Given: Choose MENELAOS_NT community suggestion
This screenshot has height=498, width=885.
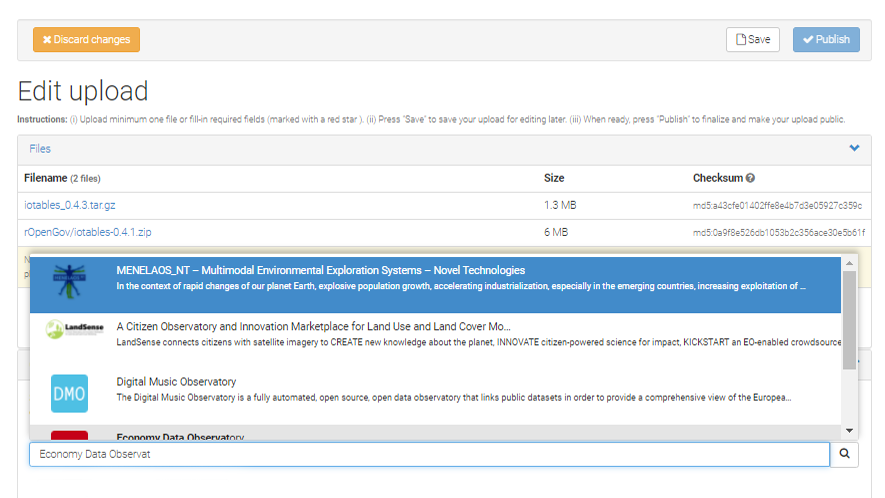Looking at the screenshot, I should 435,285.
